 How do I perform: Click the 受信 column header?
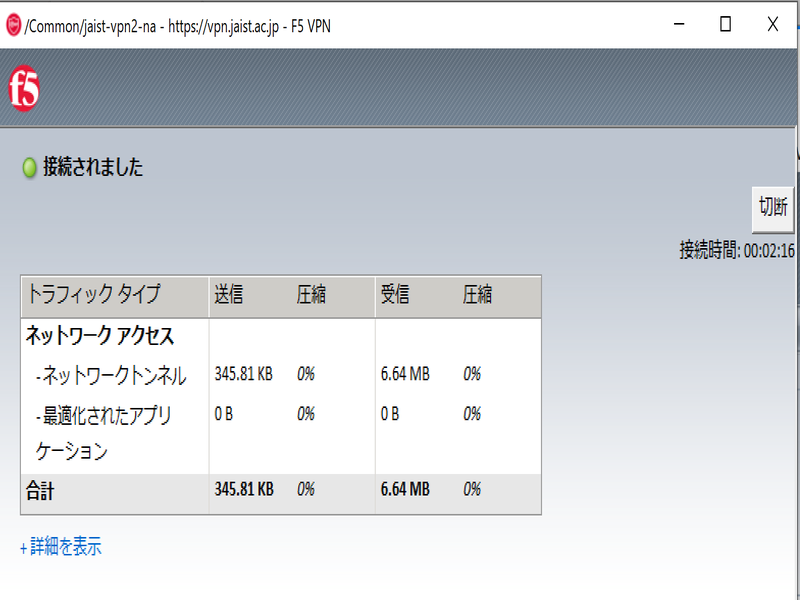395,294
